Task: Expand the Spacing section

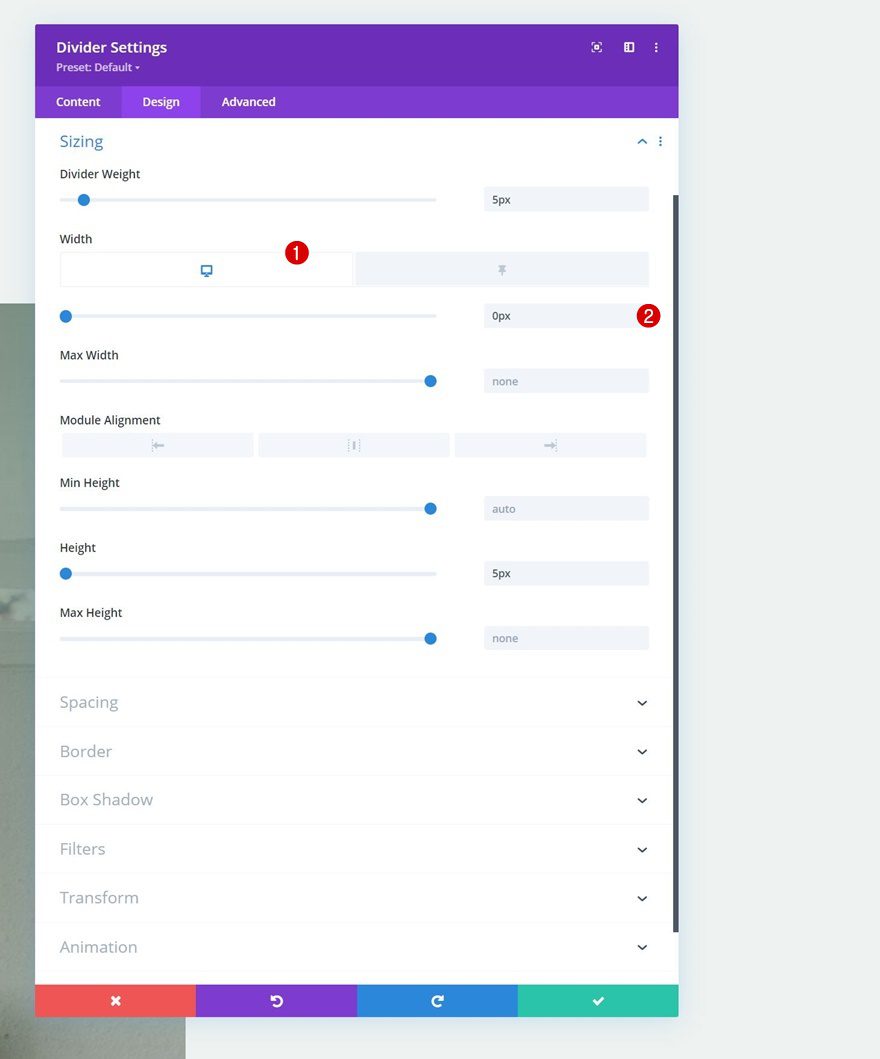Action: 353,702
